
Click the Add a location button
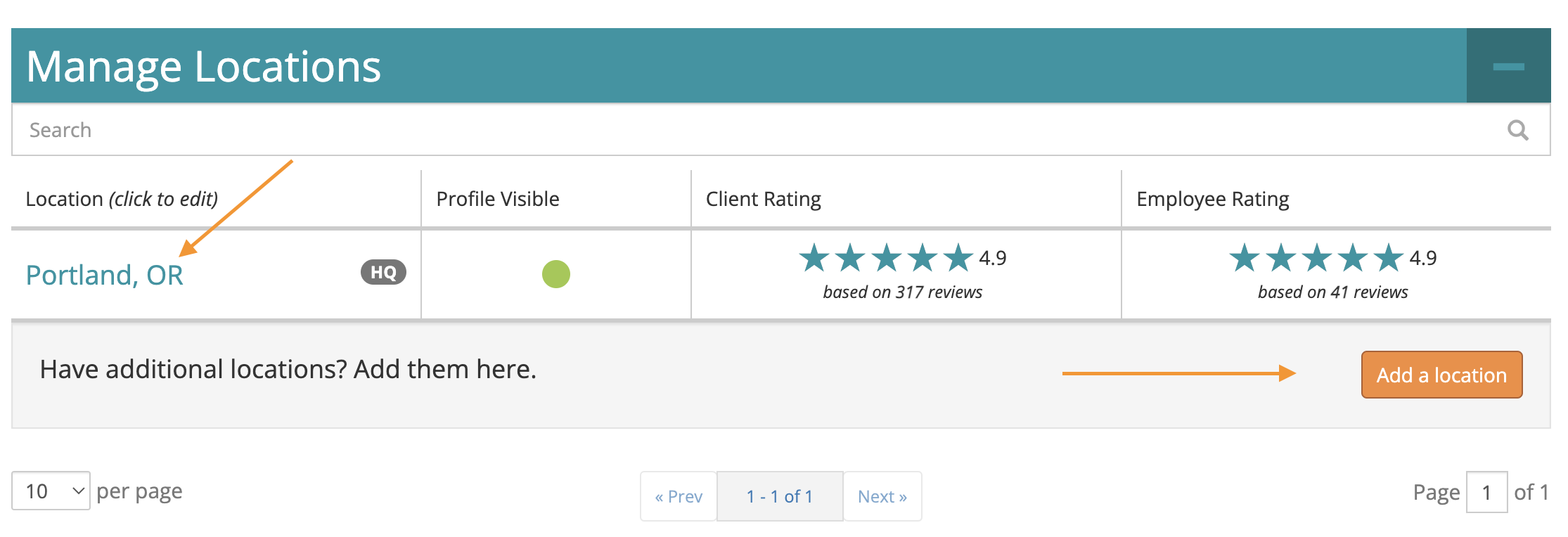click(1441, 375)
